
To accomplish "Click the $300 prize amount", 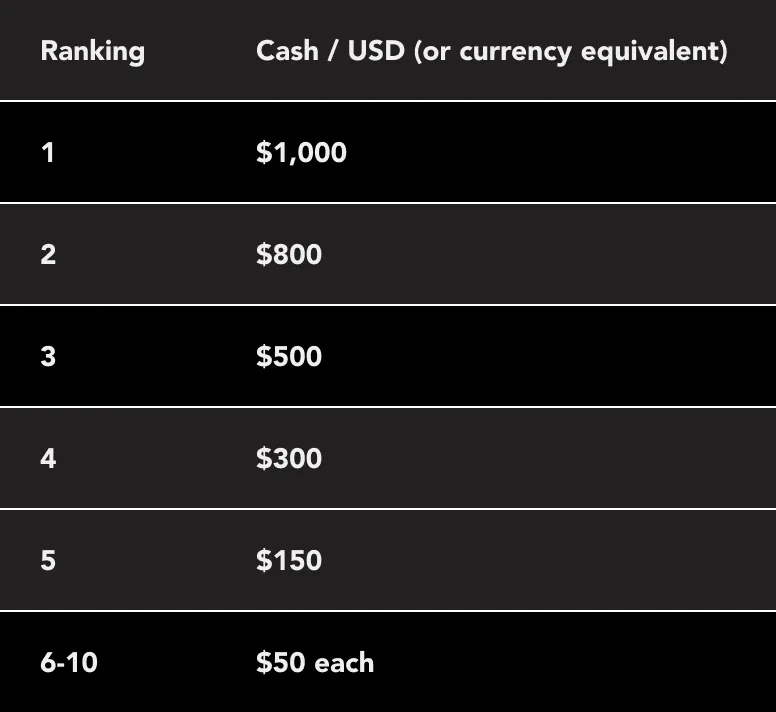I will pyautogui.click(x=289, y=459).
